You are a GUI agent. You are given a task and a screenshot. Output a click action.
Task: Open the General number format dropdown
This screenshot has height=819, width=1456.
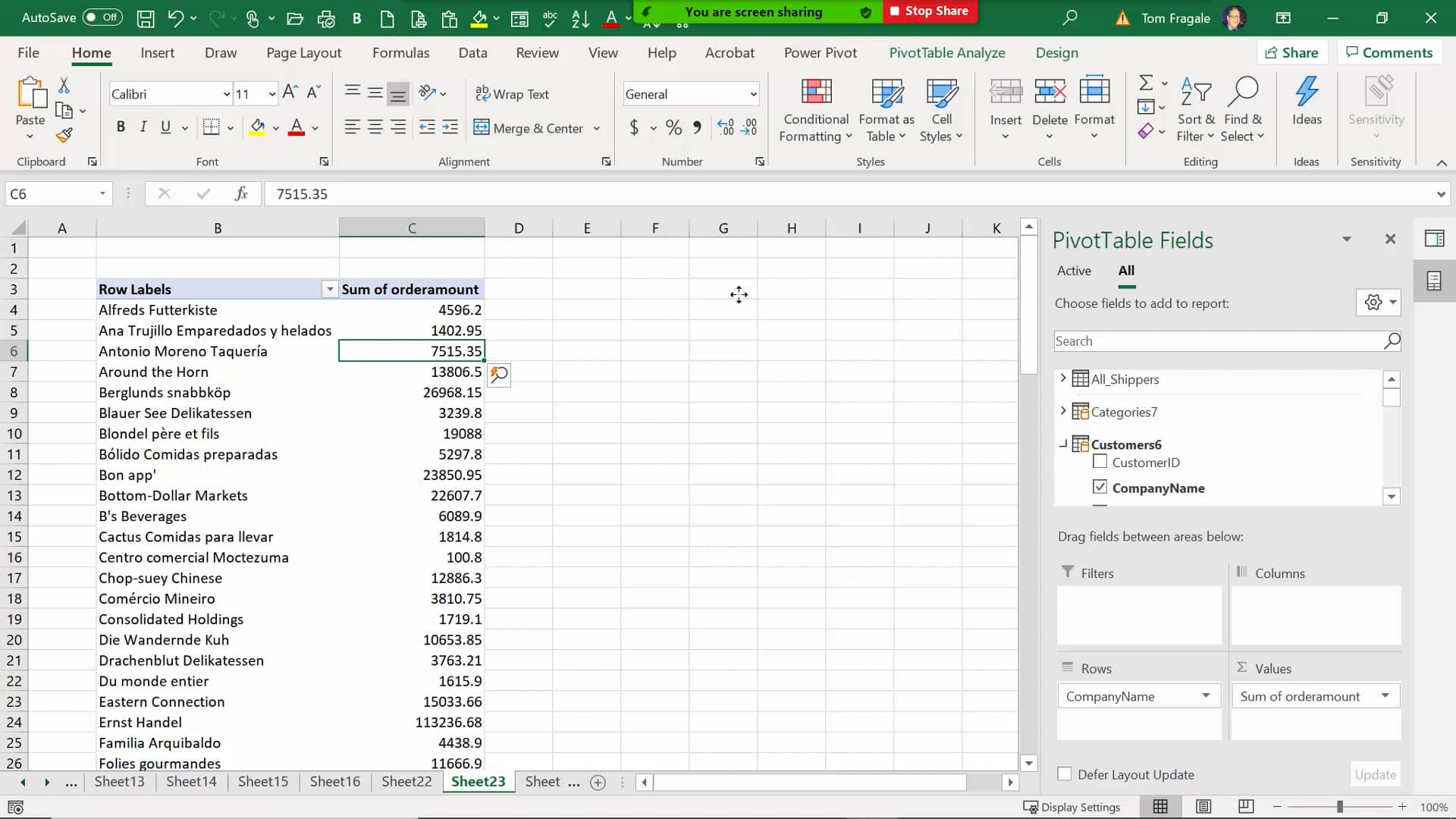click(752, 93)
